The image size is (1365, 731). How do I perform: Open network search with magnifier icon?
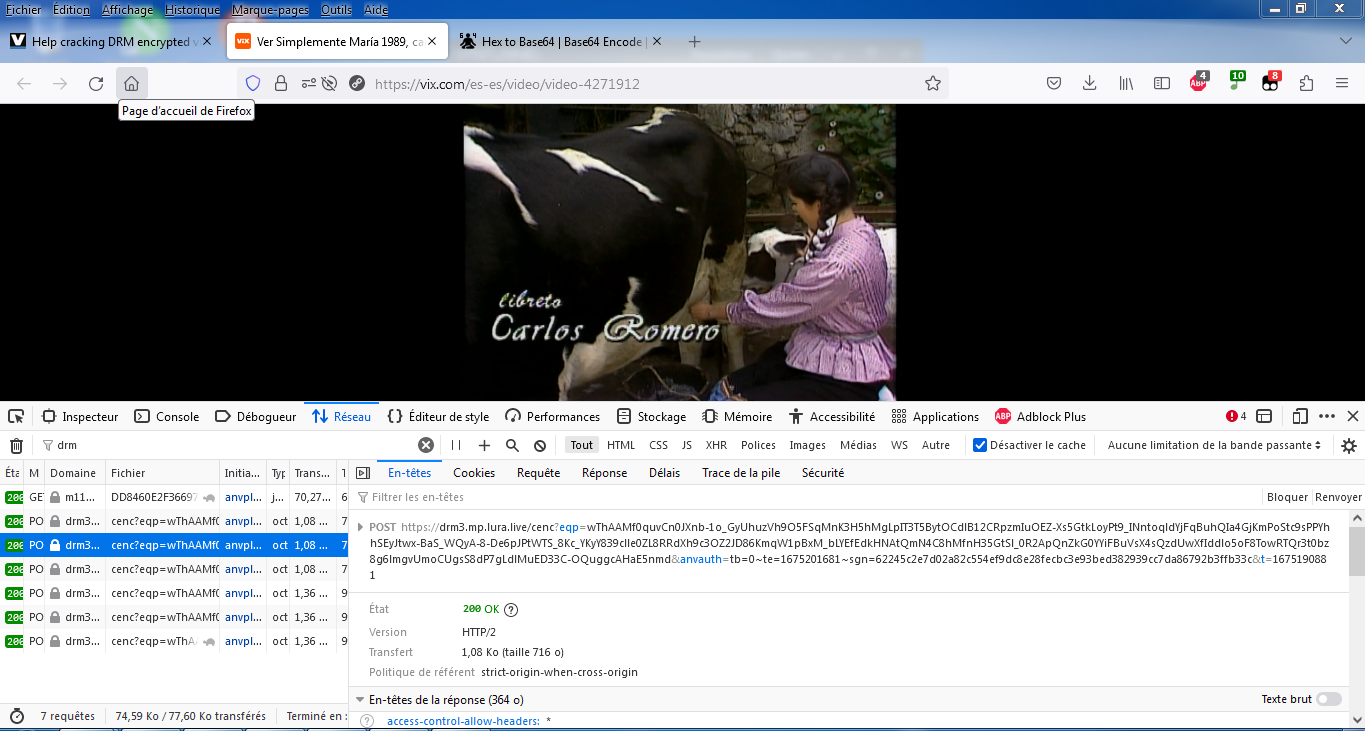click(x=512, y=445)
